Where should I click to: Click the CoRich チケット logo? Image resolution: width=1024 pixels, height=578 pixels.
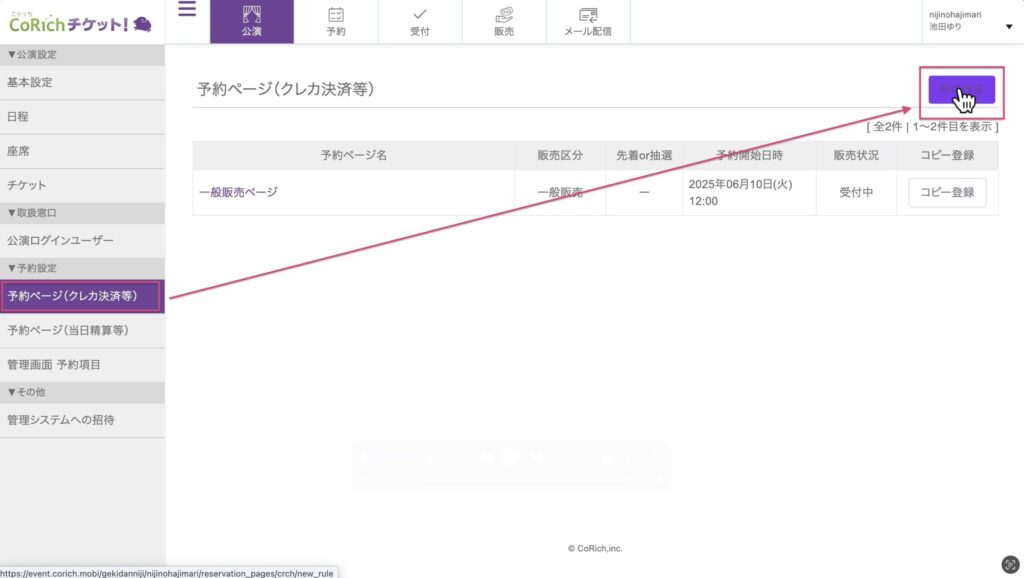tap(81, 22)
